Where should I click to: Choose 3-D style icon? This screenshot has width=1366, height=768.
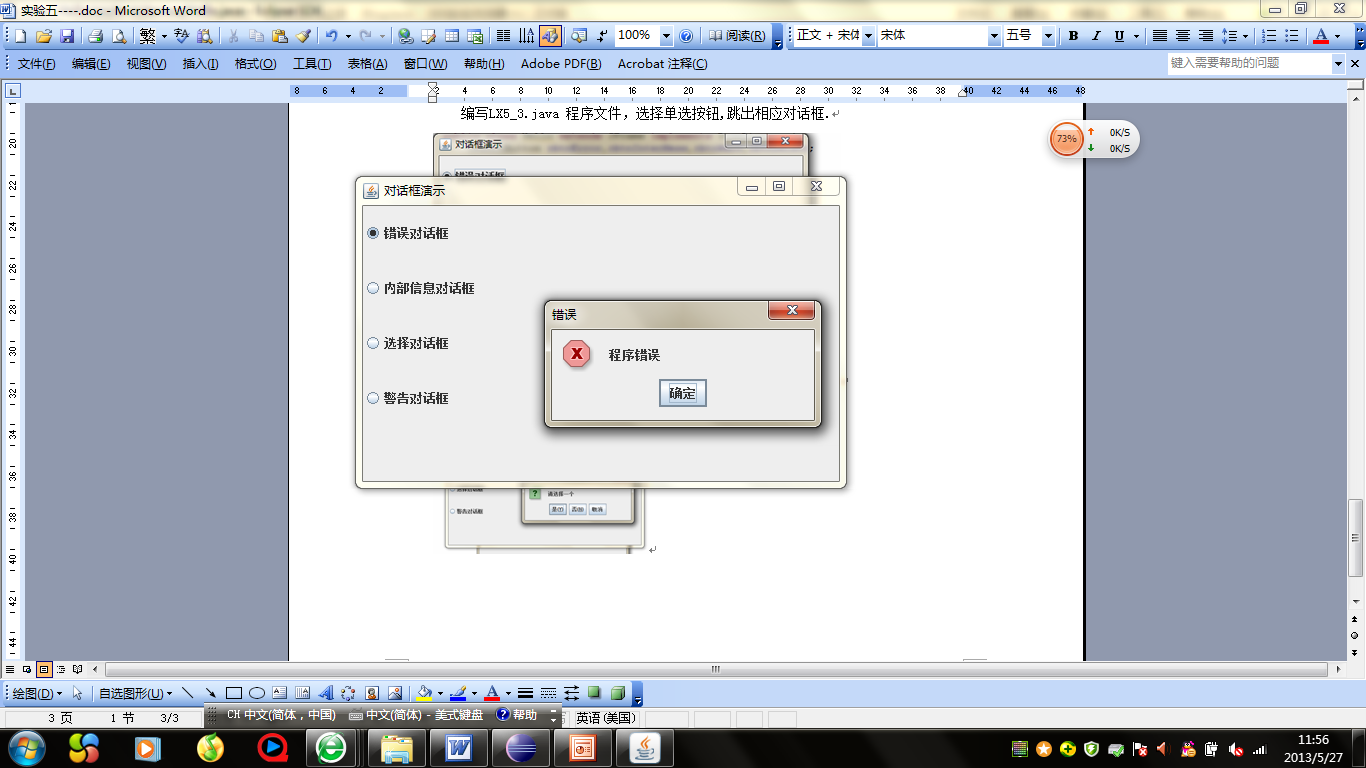[x=618, y=693]
